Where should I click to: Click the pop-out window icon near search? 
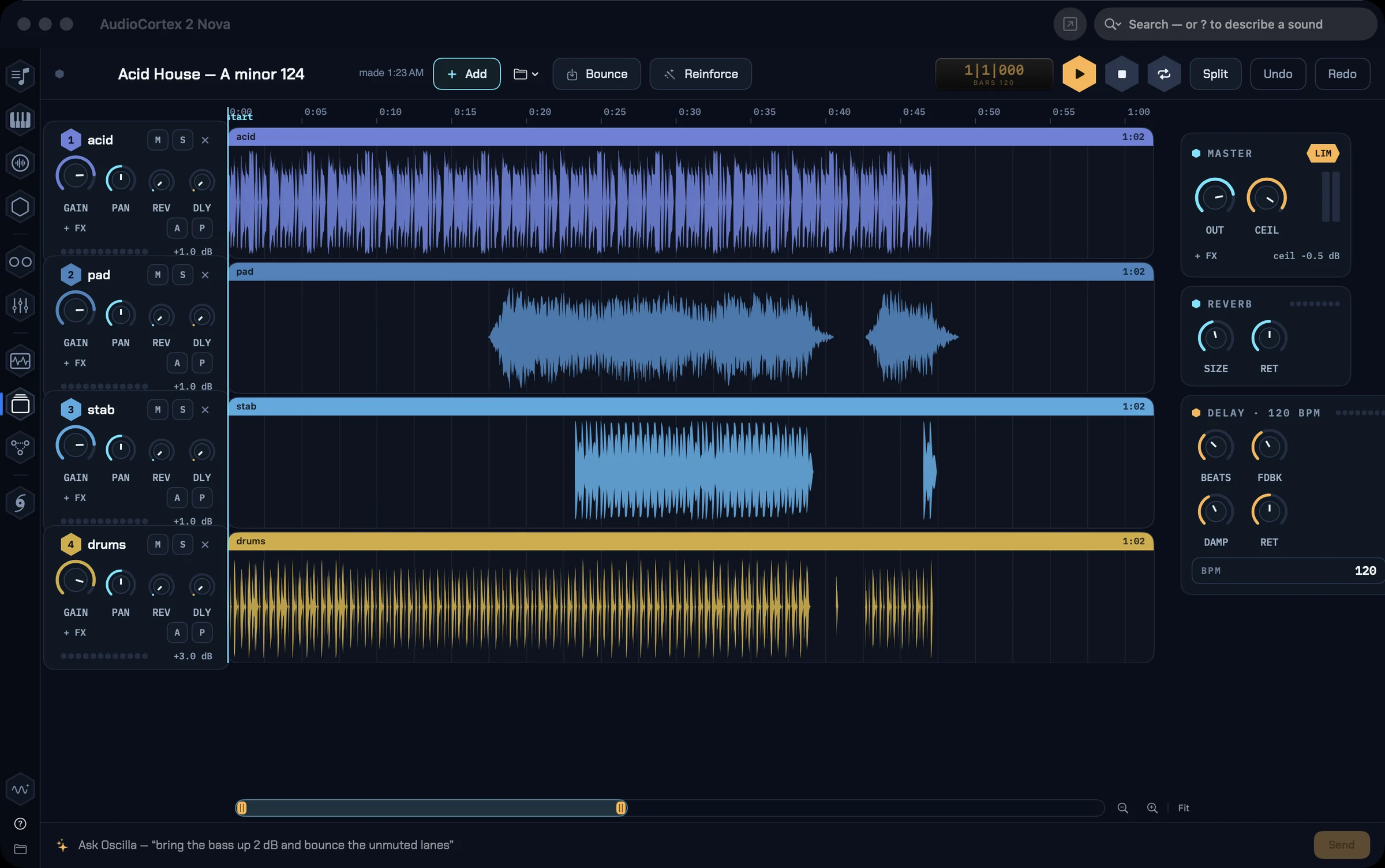click(1070, 24)
